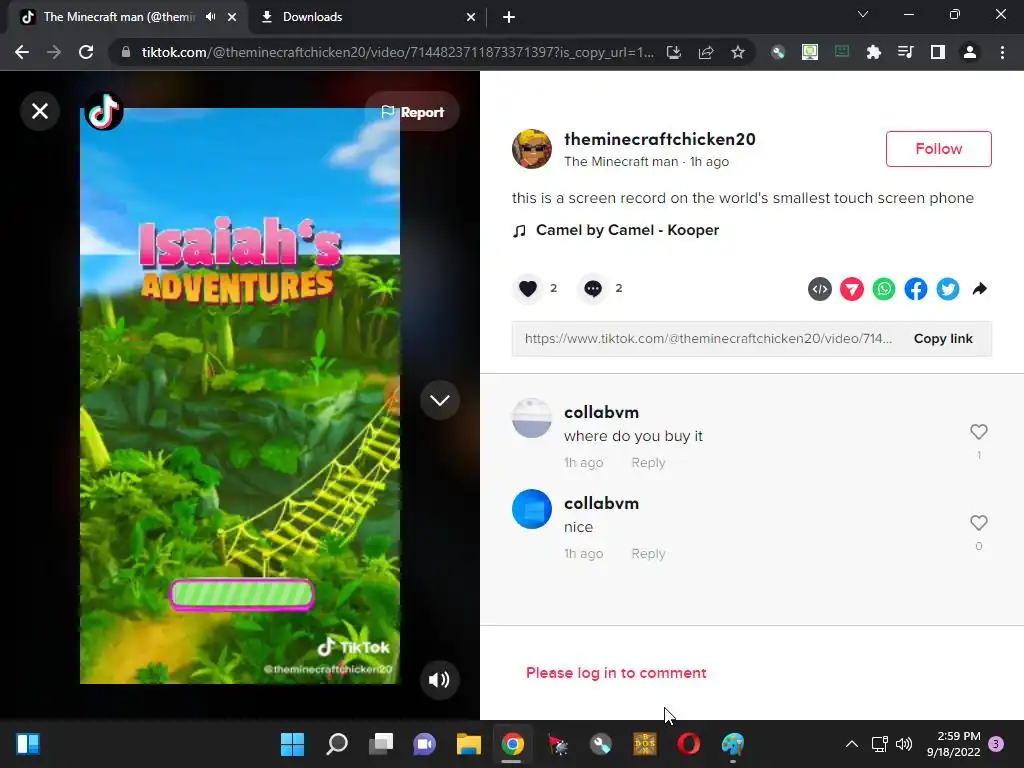The image size is (1024, 768).
Task: Send to friends with the red arrow icon
Action: click(852, 289)
